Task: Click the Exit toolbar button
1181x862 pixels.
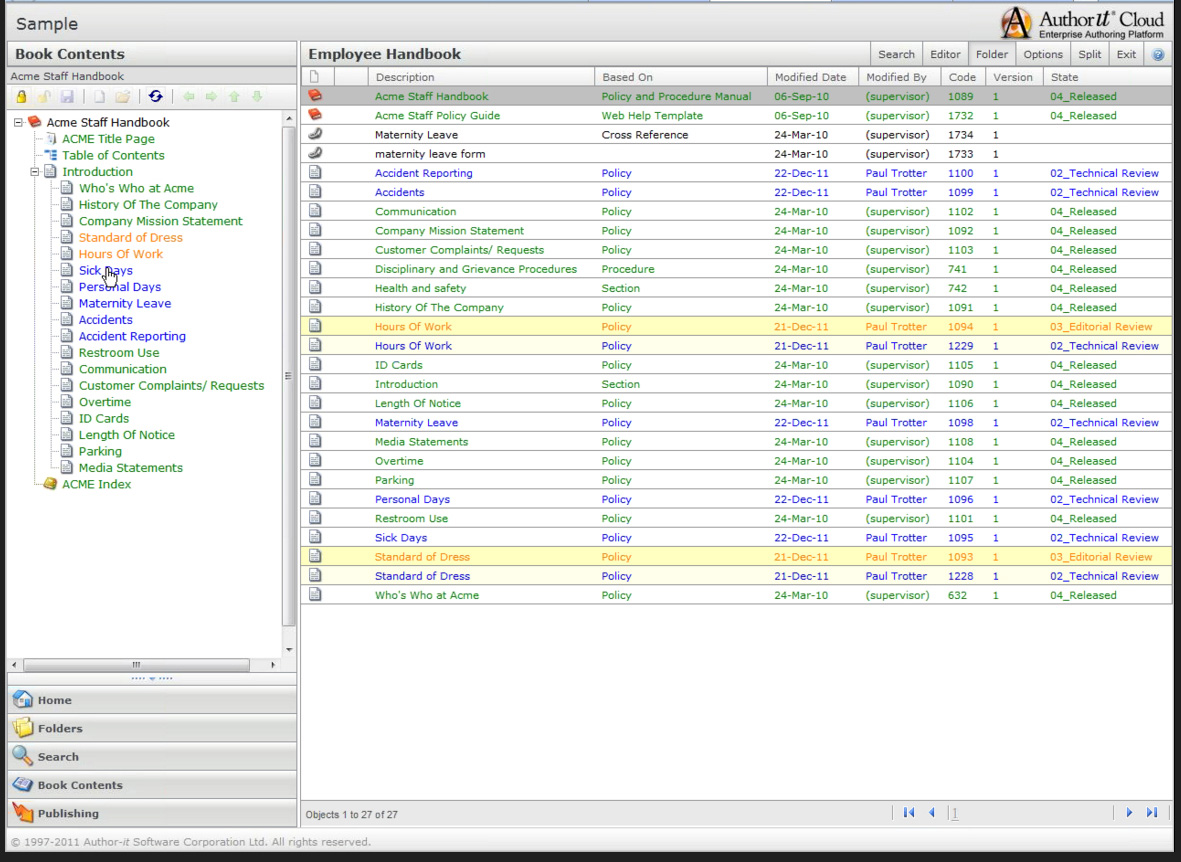Action: point(1126,54)
